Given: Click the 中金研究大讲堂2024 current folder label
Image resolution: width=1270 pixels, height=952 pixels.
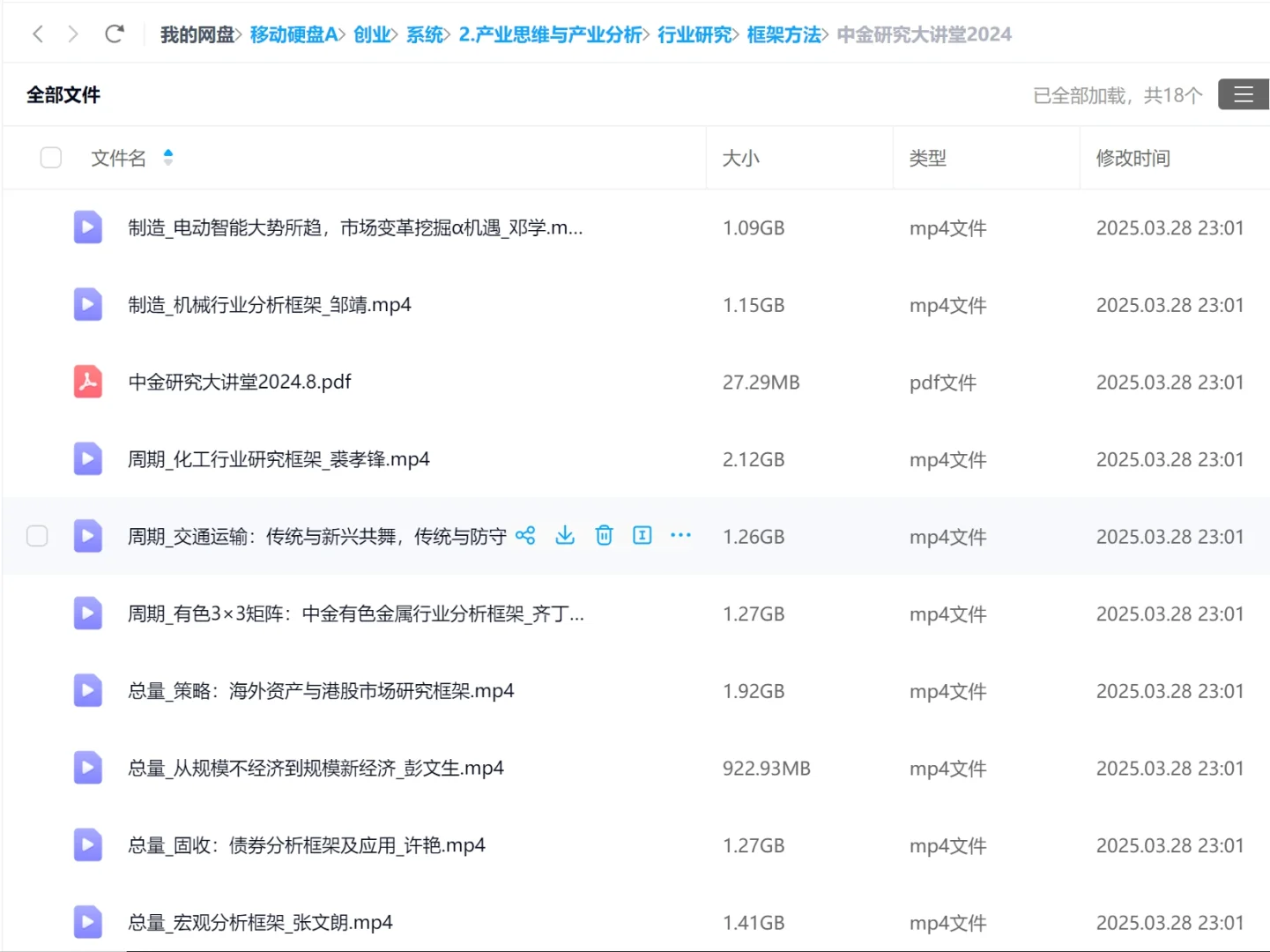Looking at the screenshot, I should 924,34.
